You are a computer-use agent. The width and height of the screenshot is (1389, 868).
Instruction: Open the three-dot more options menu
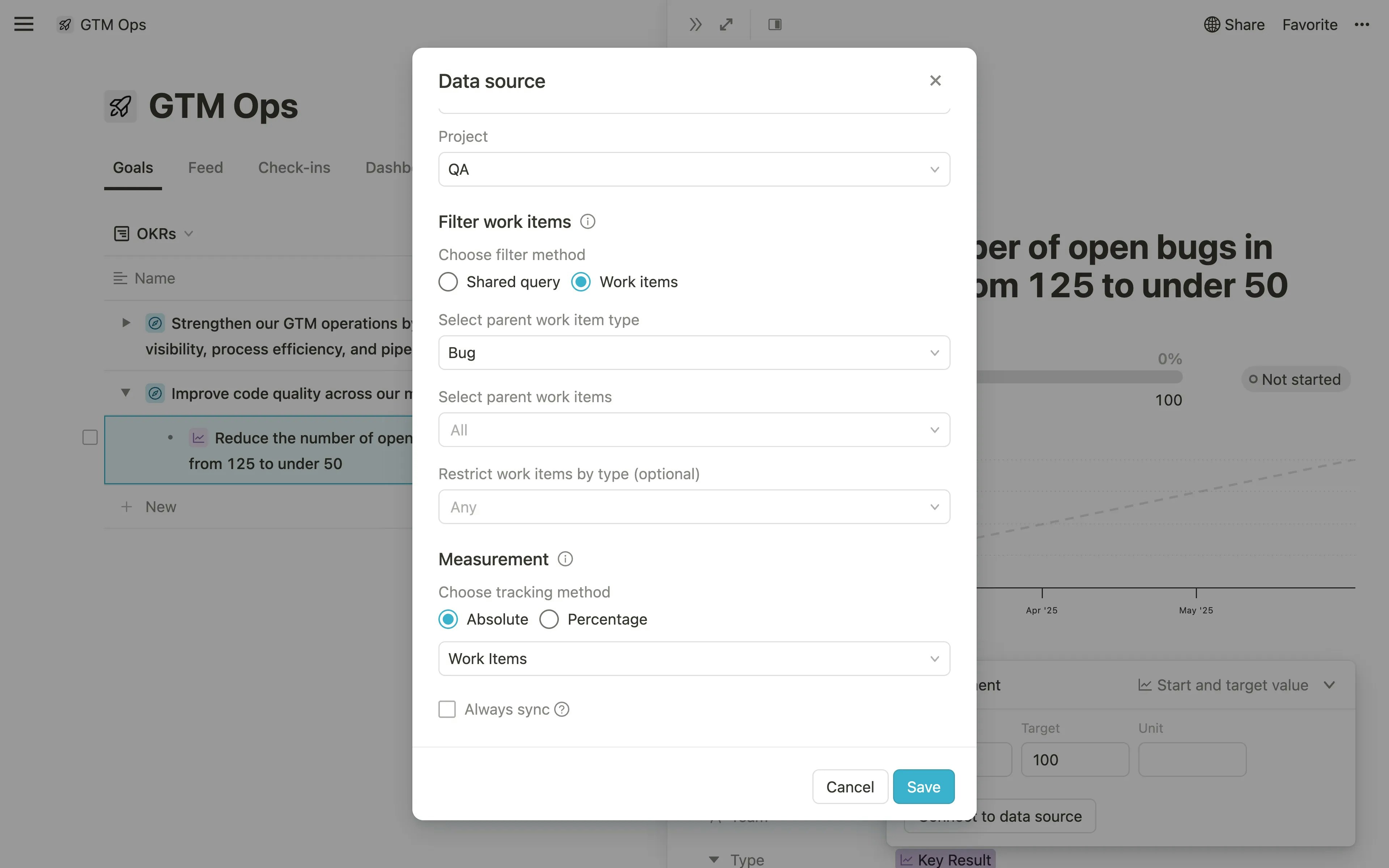click(x=1362, y=24)
